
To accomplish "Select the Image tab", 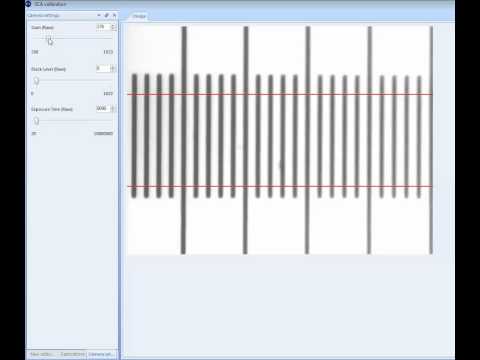I will pyautogui.click(x=139, y=16).
